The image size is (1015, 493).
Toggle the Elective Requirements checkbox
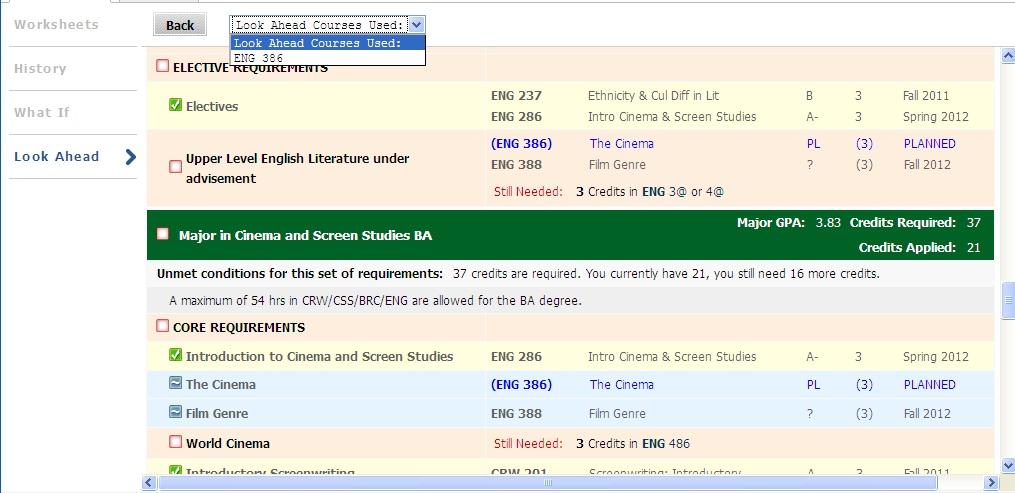162,66
